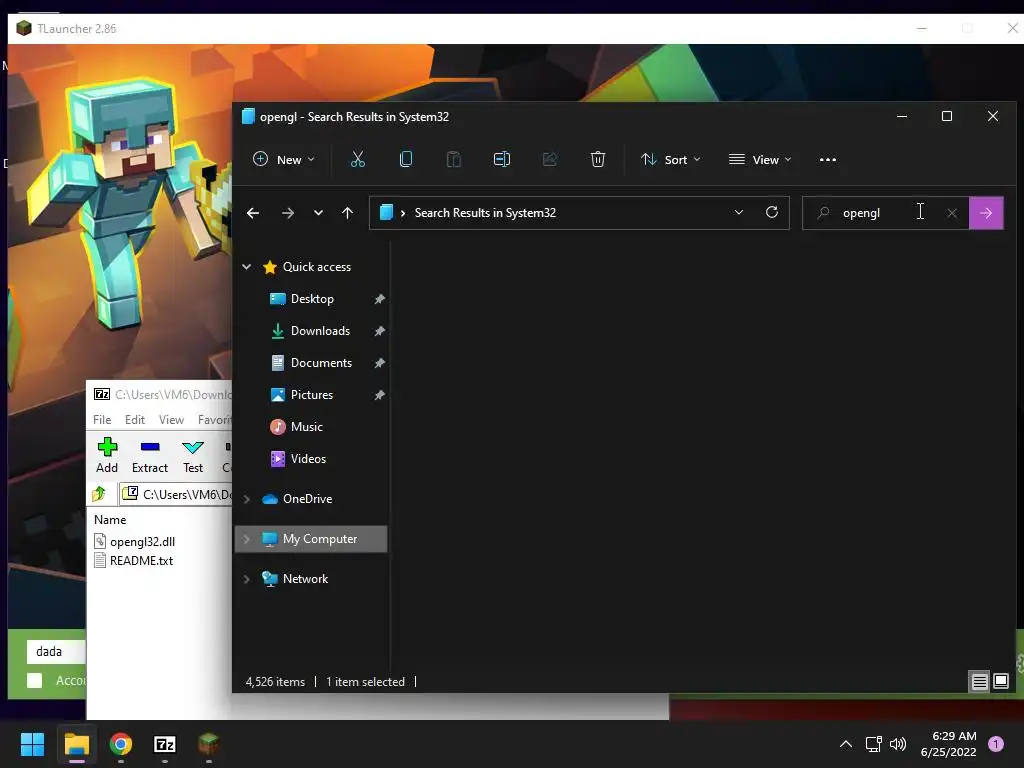This screenshot has height=768, width=1024.
Task: Click the Paste clipboard icon in Explorer
Action: [454, 159]
